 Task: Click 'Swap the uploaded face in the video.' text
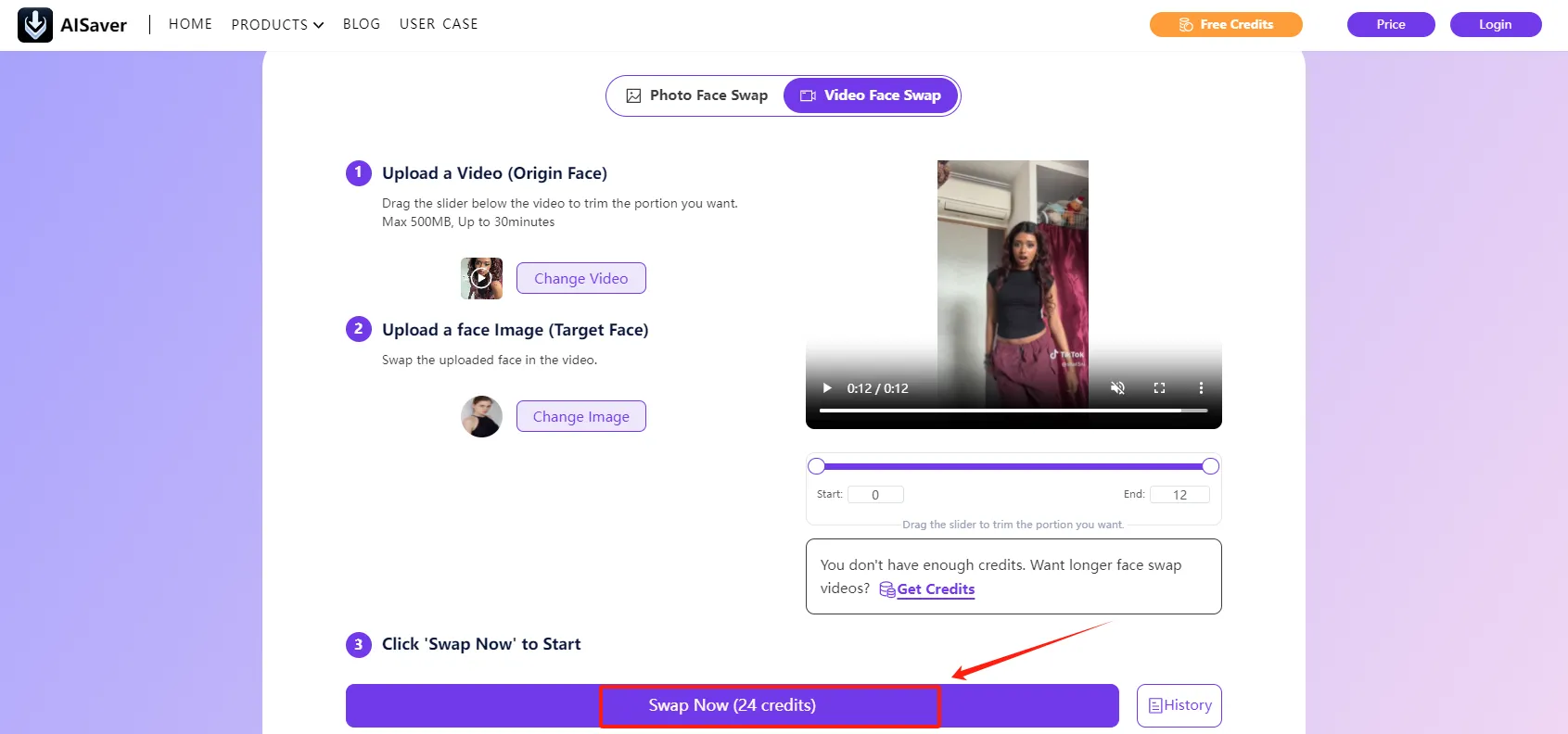click(490, 361)
